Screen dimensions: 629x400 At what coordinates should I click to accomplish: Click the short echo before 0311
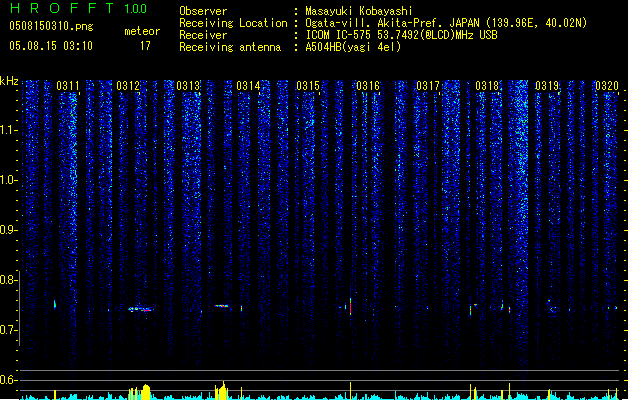[x=55, y=304]
